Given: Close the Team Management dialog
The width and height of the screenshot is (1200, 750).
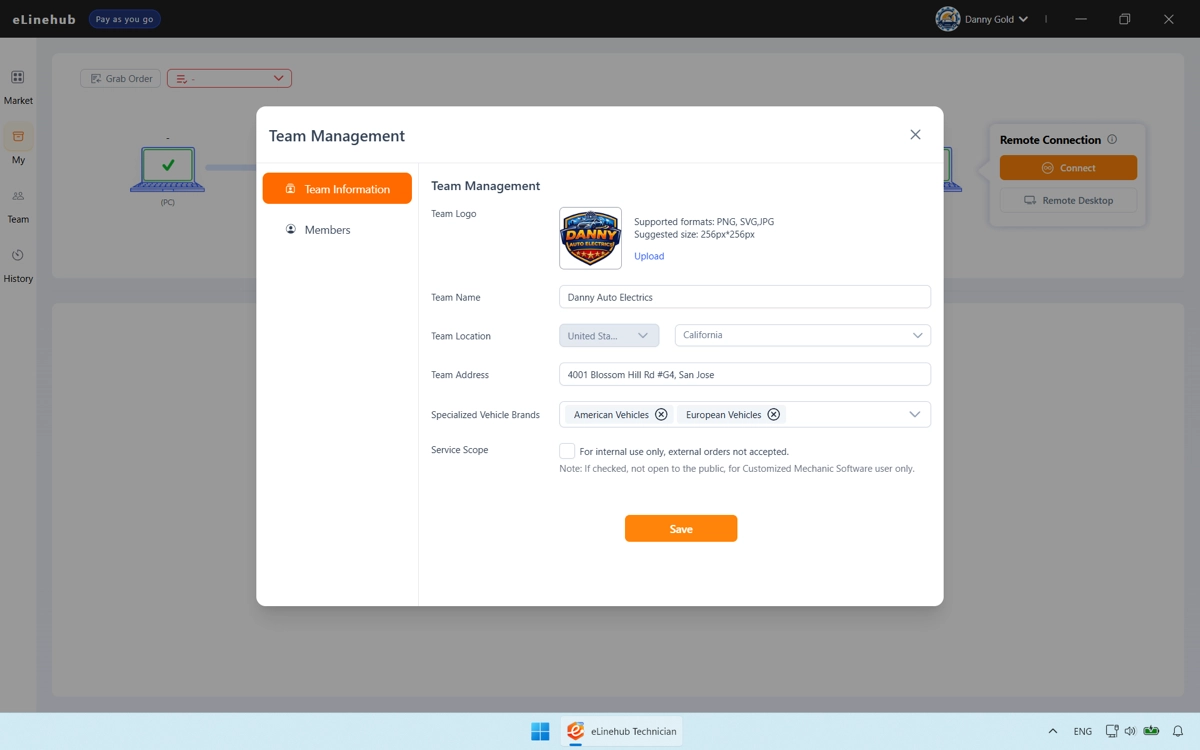Looking at the screenshot, I should (915, 135).
